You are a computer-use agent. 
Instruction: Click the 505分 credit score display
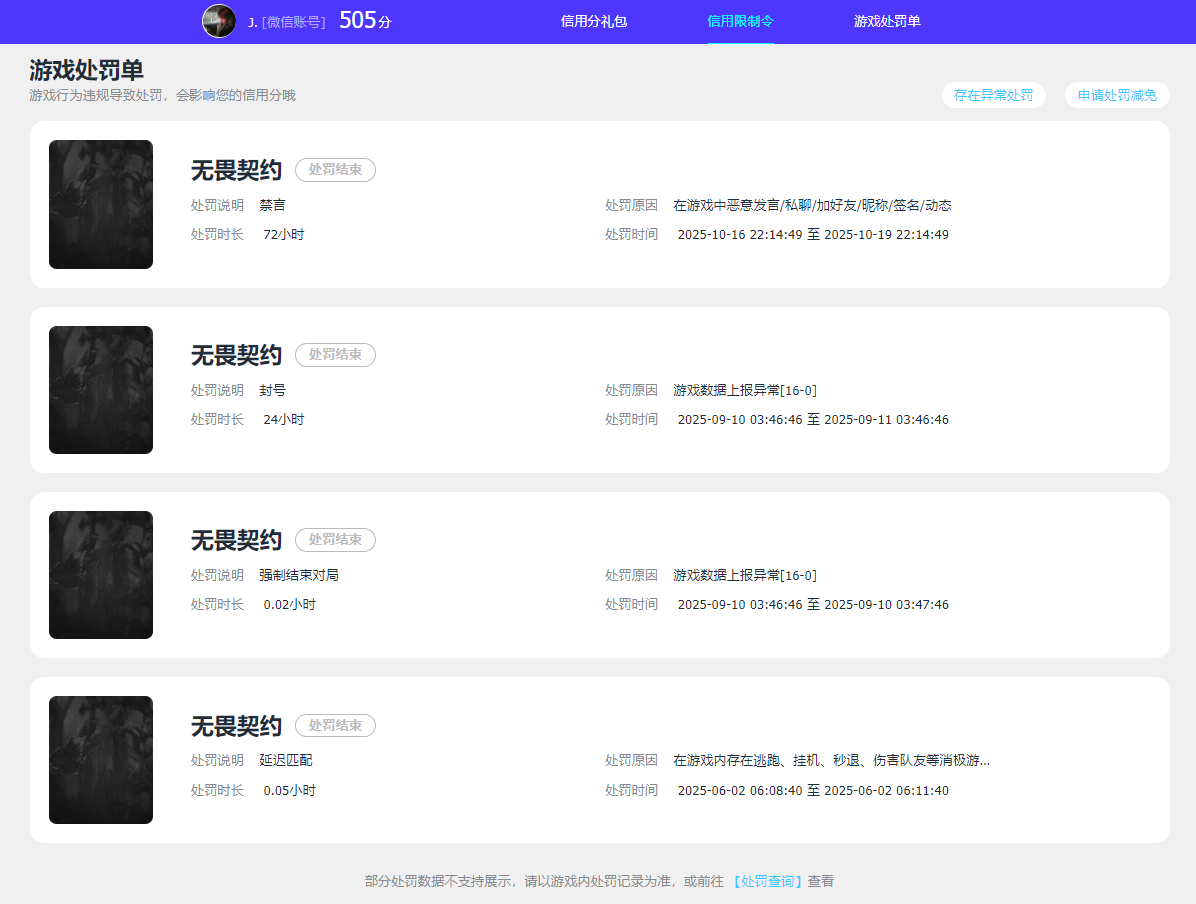(x=361, y=18)
